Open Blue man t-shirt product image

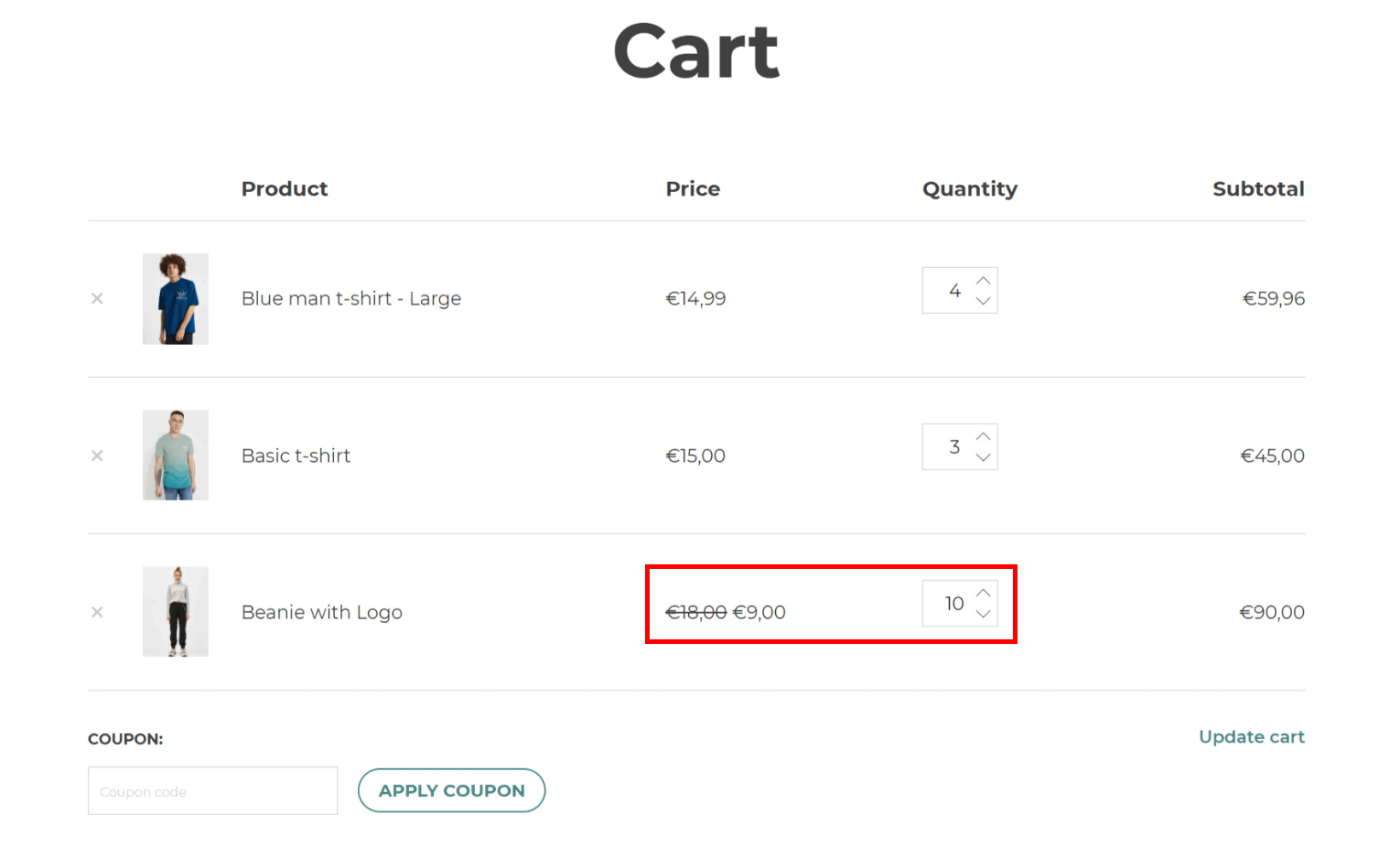tap(175, 298)
